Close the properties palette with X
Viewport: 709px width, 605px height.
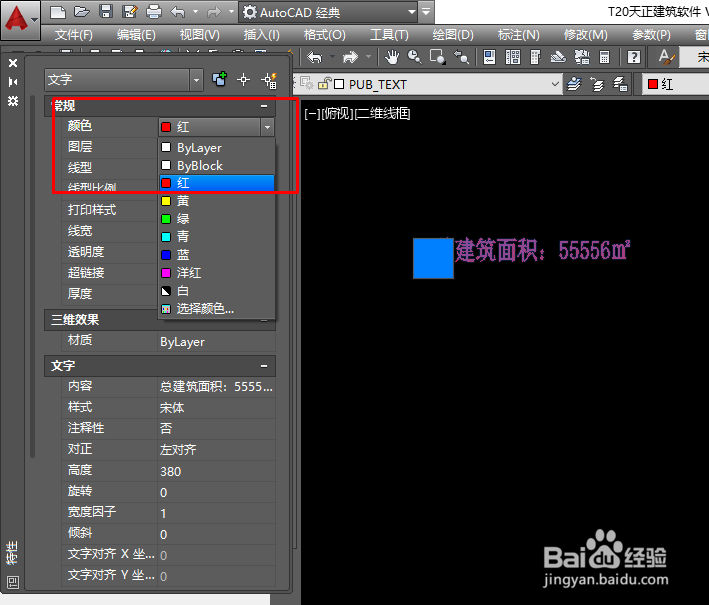[13, 63]
